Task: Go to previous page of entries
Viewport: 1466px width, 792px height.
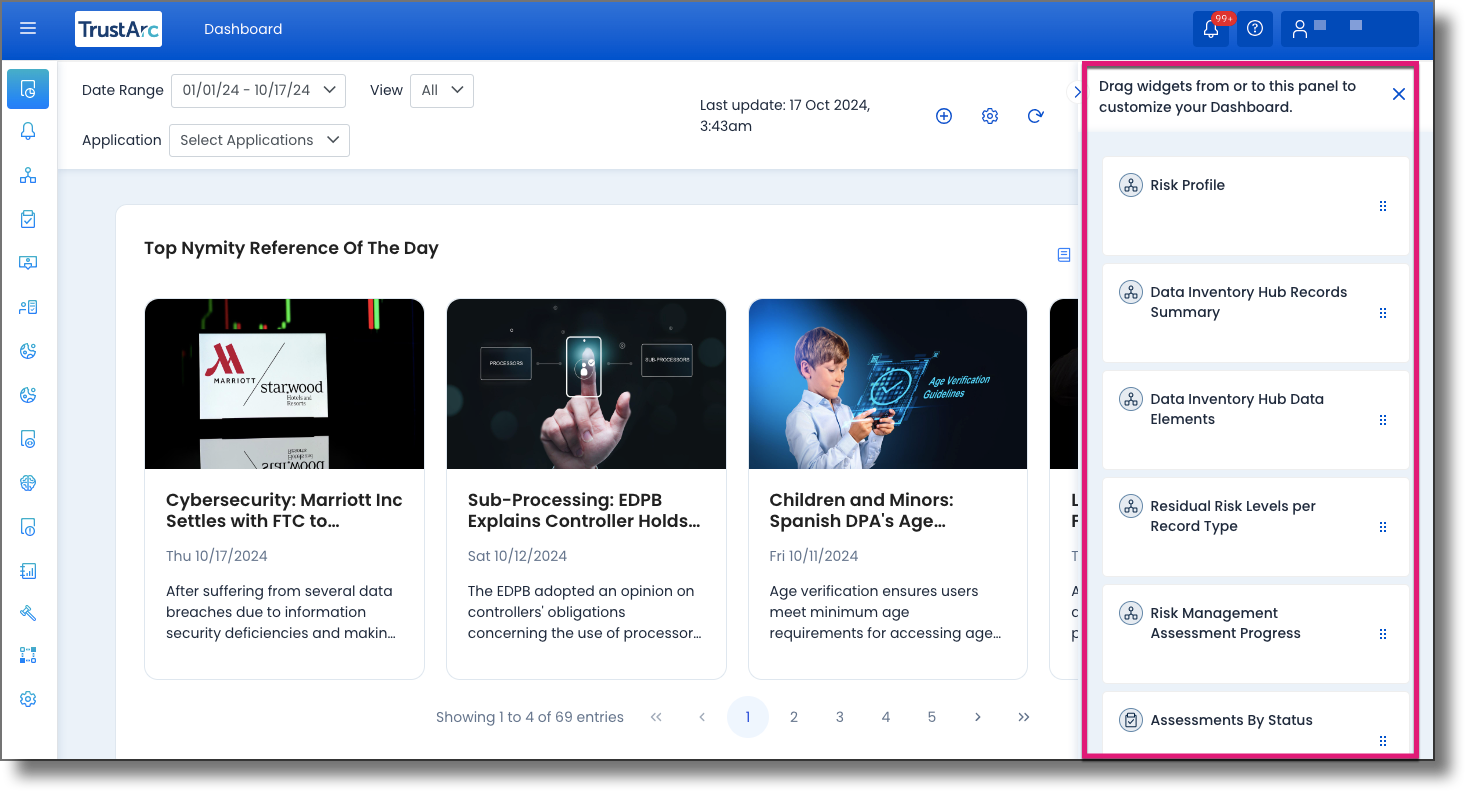Action: pos(702,717)
